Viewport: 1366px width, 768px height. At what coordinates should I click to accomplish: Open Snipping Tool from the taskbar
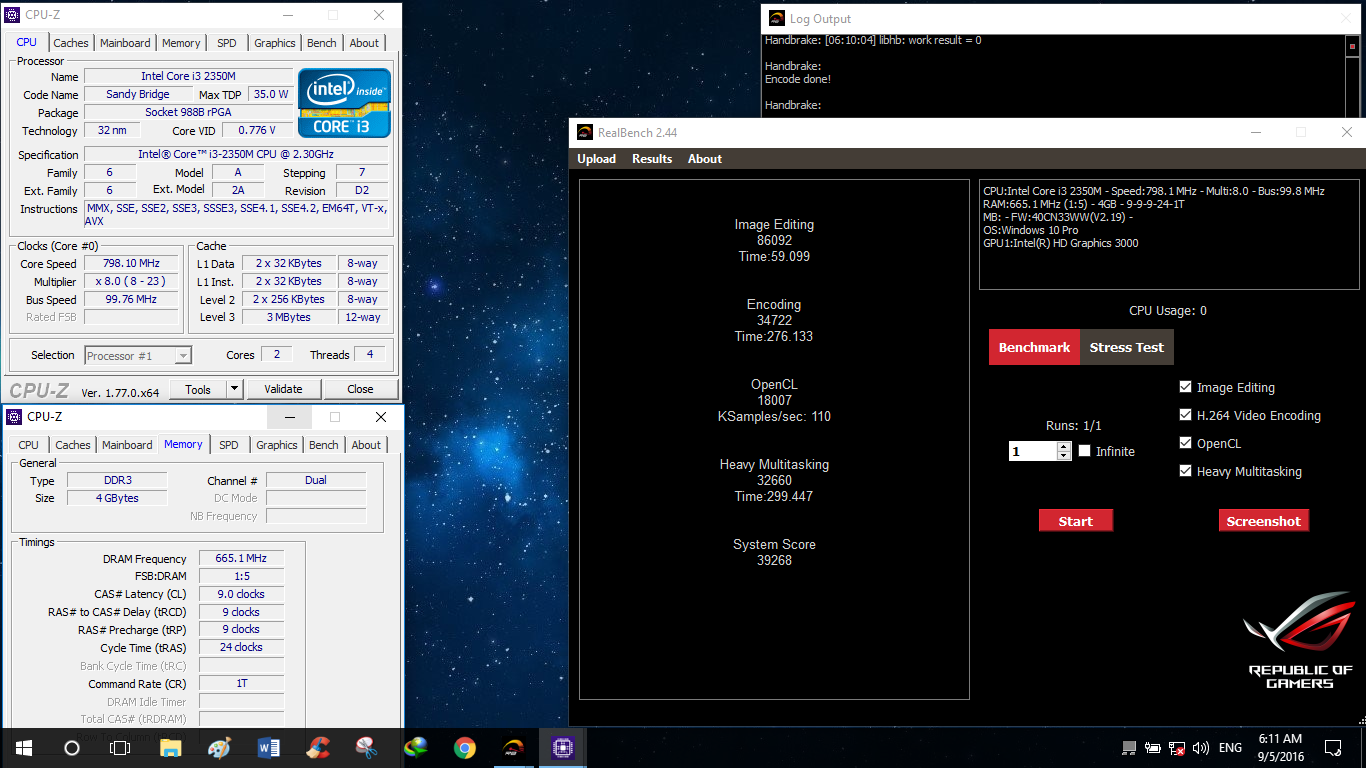[367, 747]
